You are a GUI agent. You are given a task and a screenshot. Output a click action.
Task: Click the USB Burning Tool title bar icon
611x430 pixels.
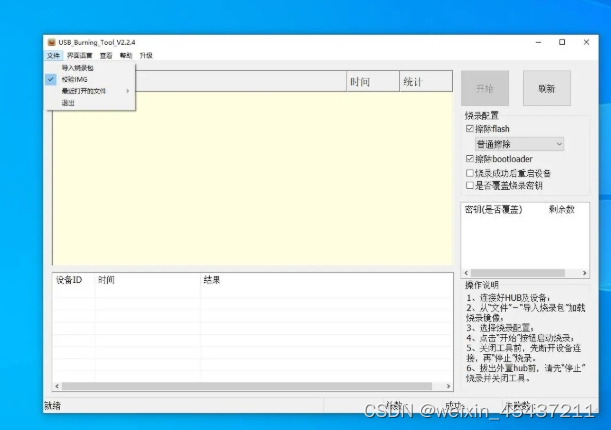(51, 42)
